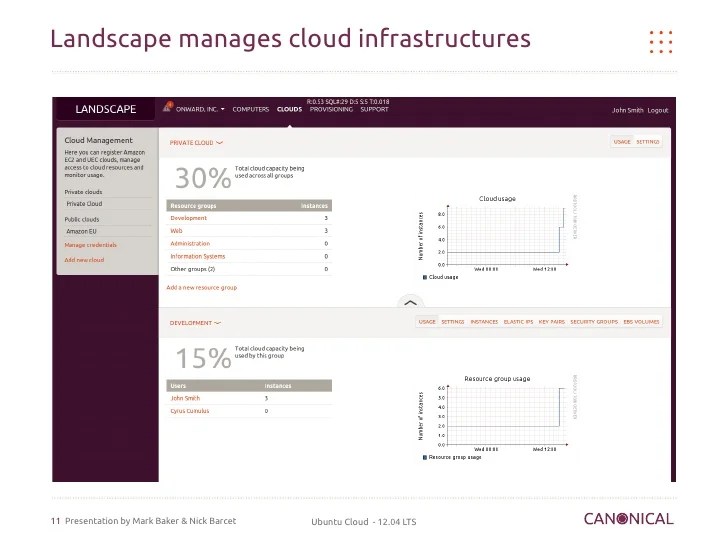Open the Information Systems resource group
This screenshot has width=728, height=546.
point(197,256)
